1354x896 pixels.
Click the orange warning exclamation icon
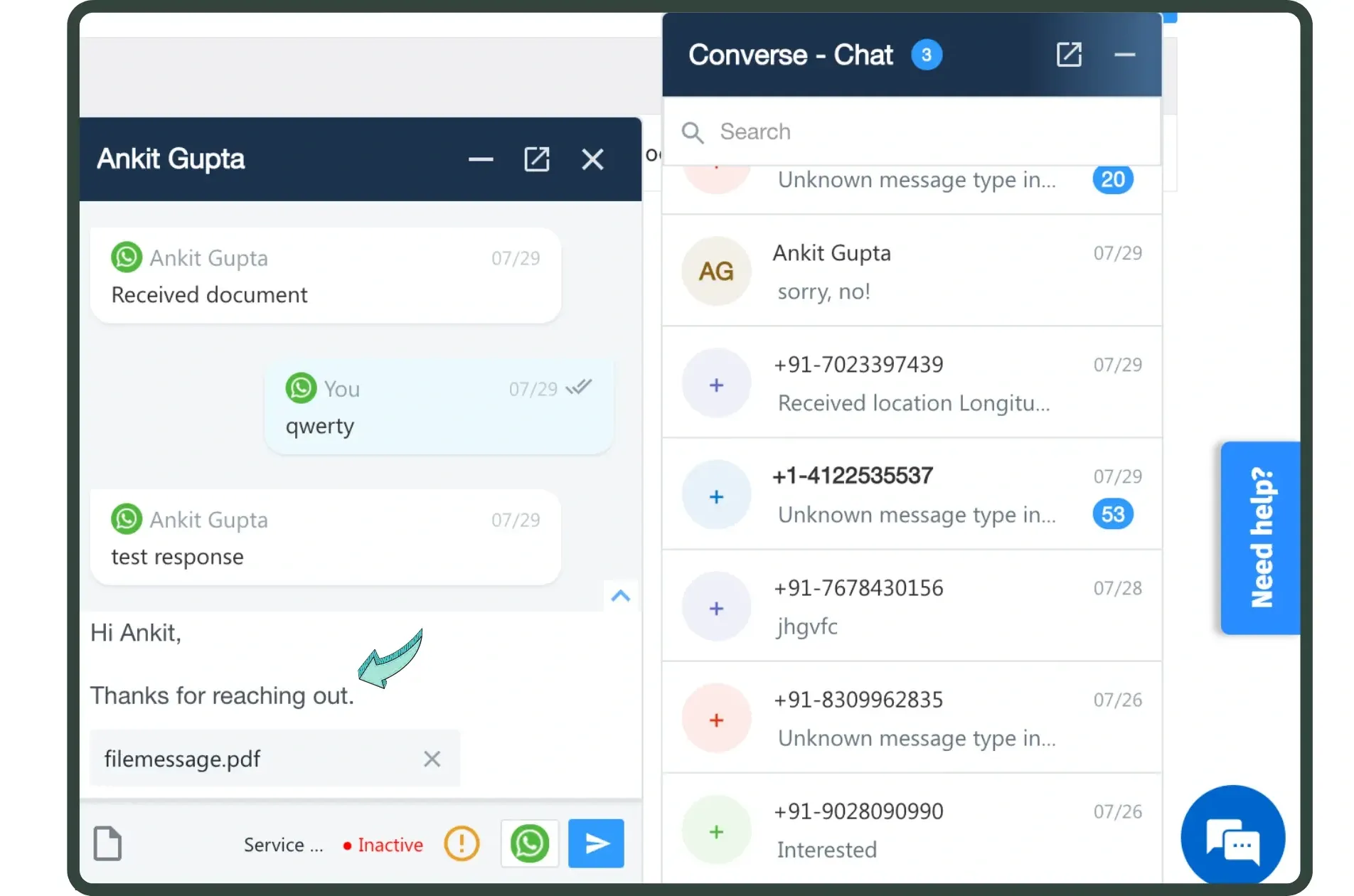point(462,844)
